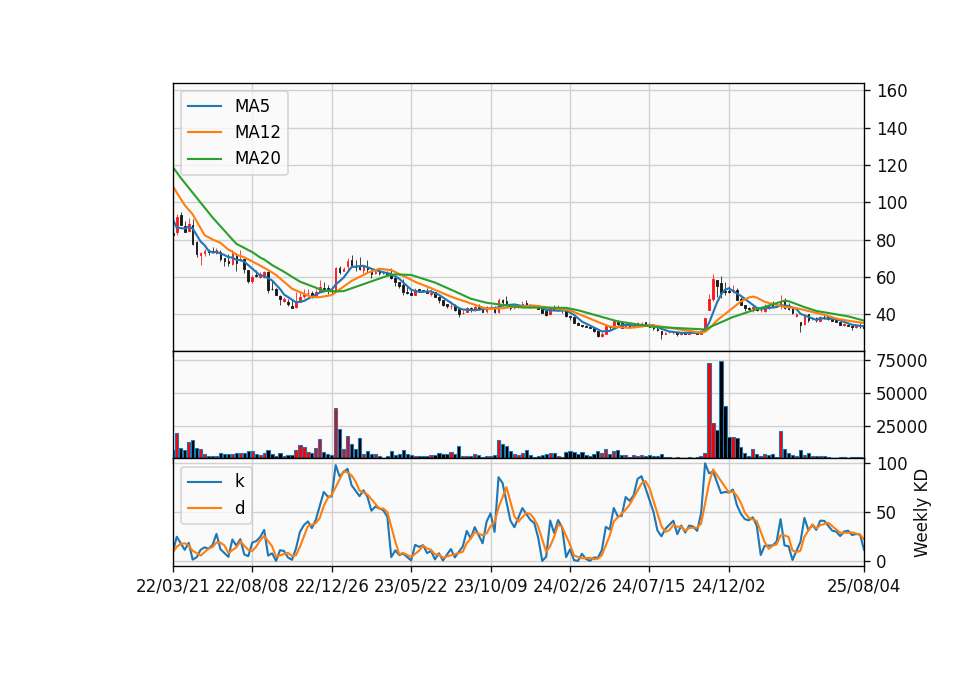The image size is (960, 690).
Task: Click the 22/03/21 date tick label
Action: [173, 586]
